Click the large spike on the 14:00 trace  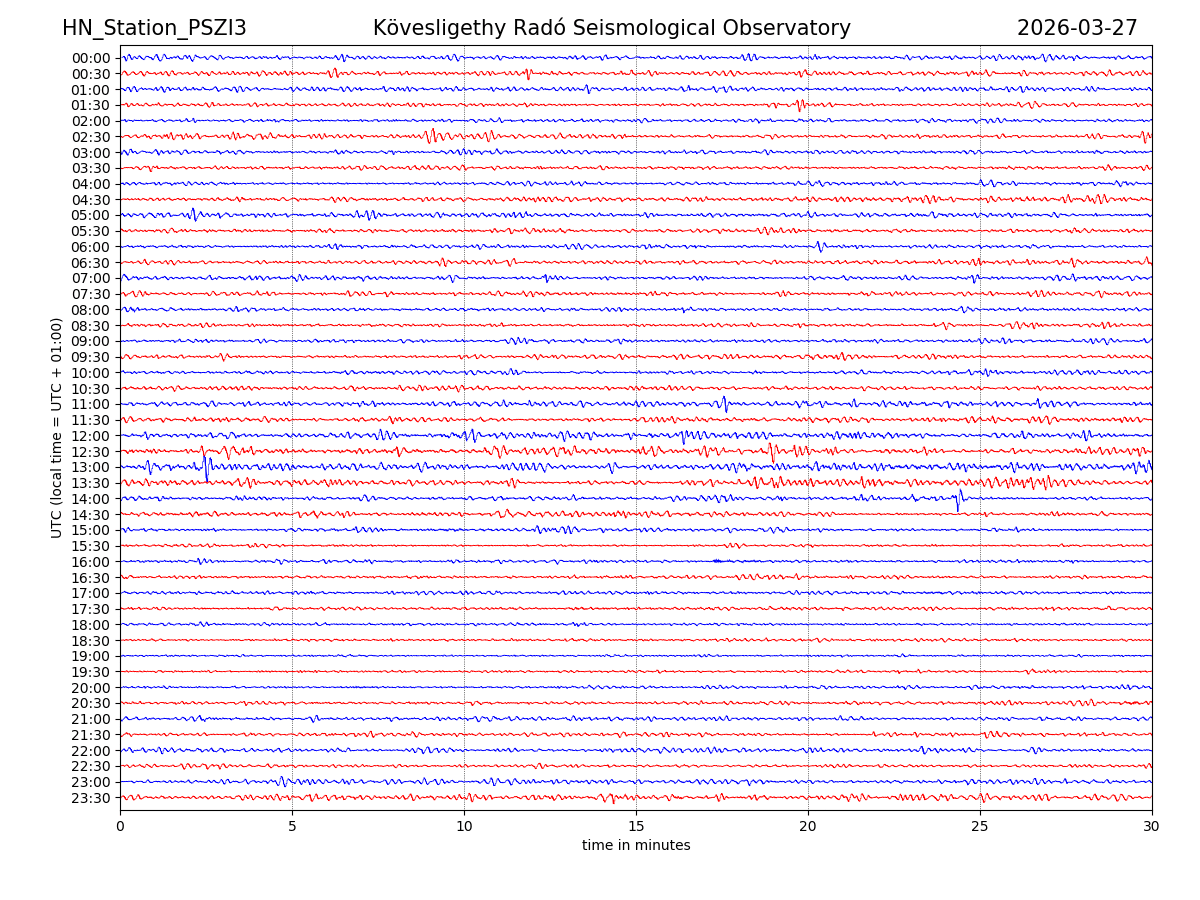(958, 501)
